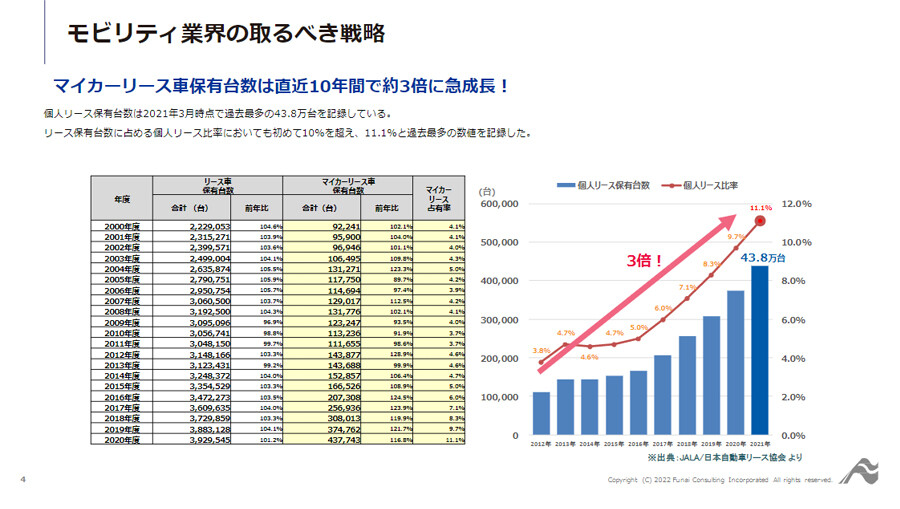
Task: Click the copyright notice Funai Consulting Incorporated
Action: [720, 480]
